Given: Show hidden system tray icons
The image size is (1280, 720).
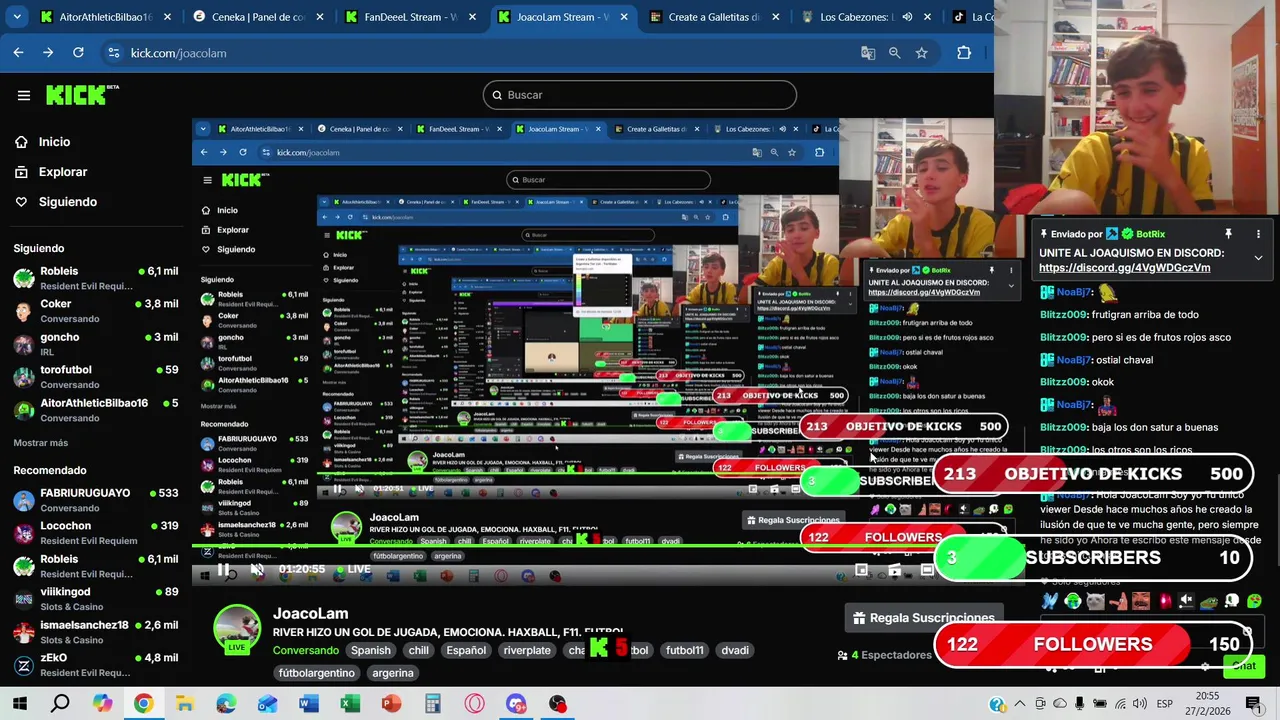Looking at the screenshot, I should coord(1020,704).
